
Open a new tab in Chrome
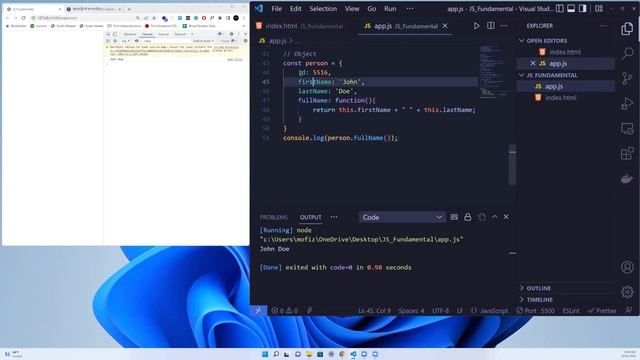129,9
